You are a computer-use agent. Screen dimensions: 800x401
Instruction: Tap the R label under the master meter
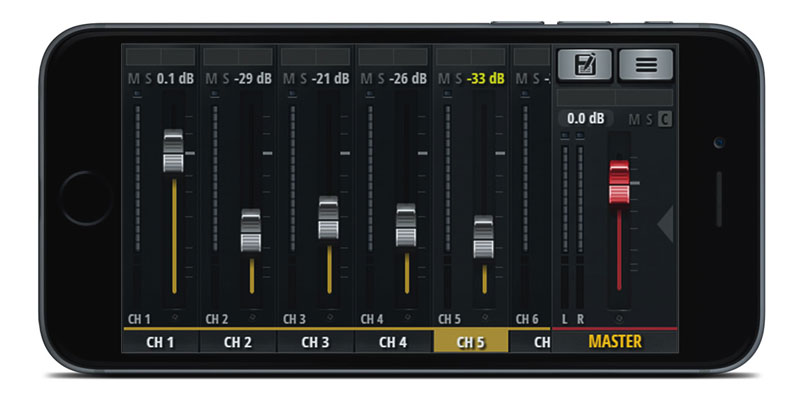point(580,319)
